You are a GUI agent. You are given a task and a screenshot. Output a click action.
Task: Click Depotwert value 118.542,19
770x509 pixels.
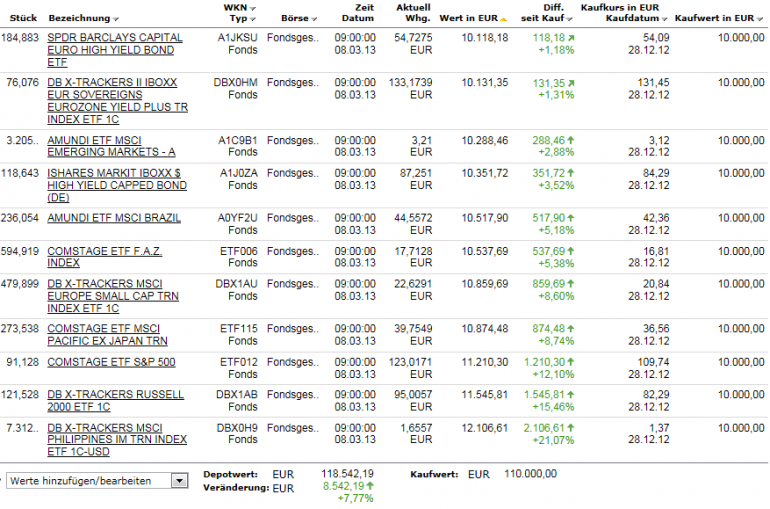pos(347,474)
